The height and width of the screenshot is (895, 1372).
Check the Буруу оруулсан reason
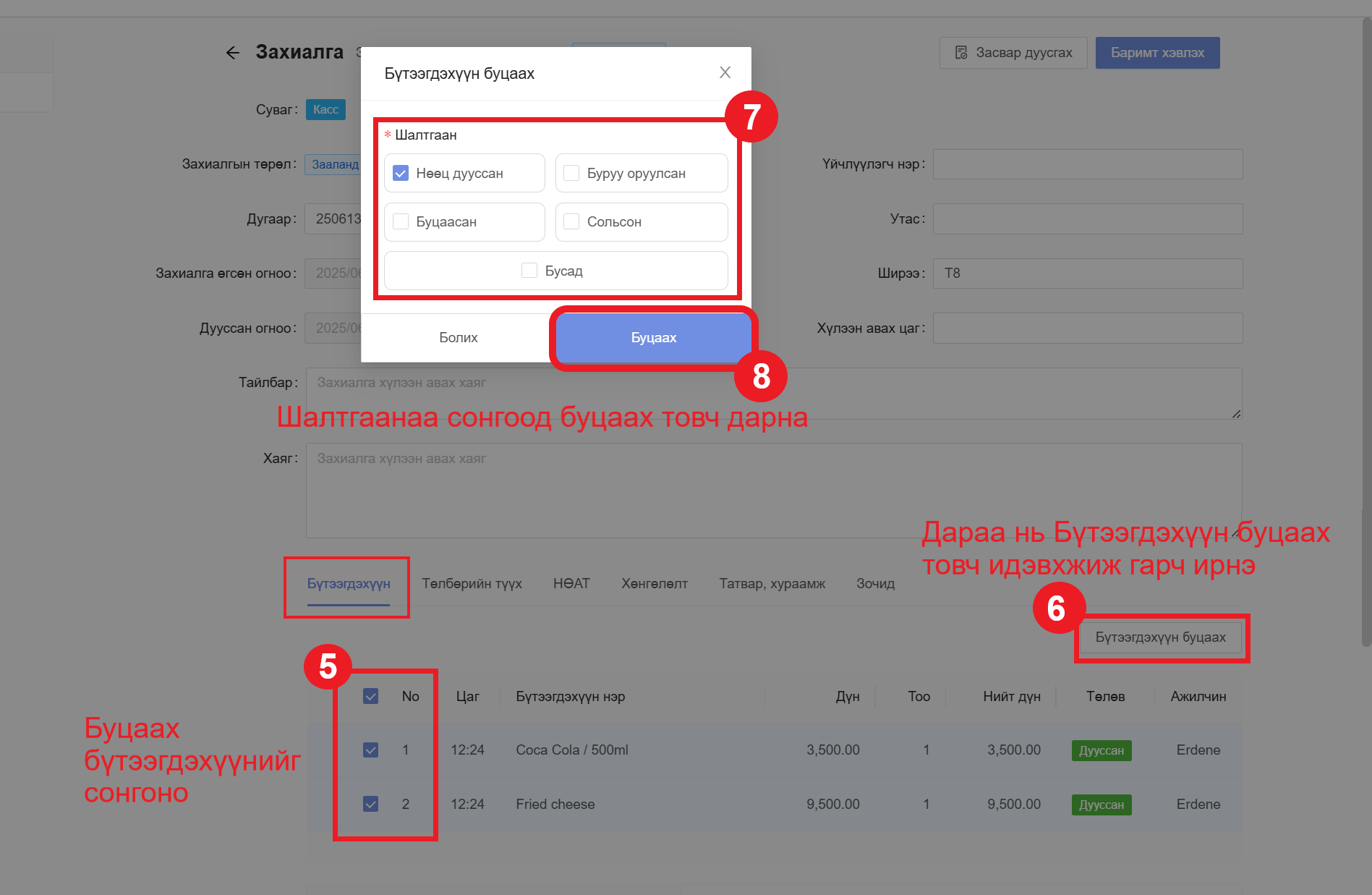pyautogui.click(x=571, y=174)
